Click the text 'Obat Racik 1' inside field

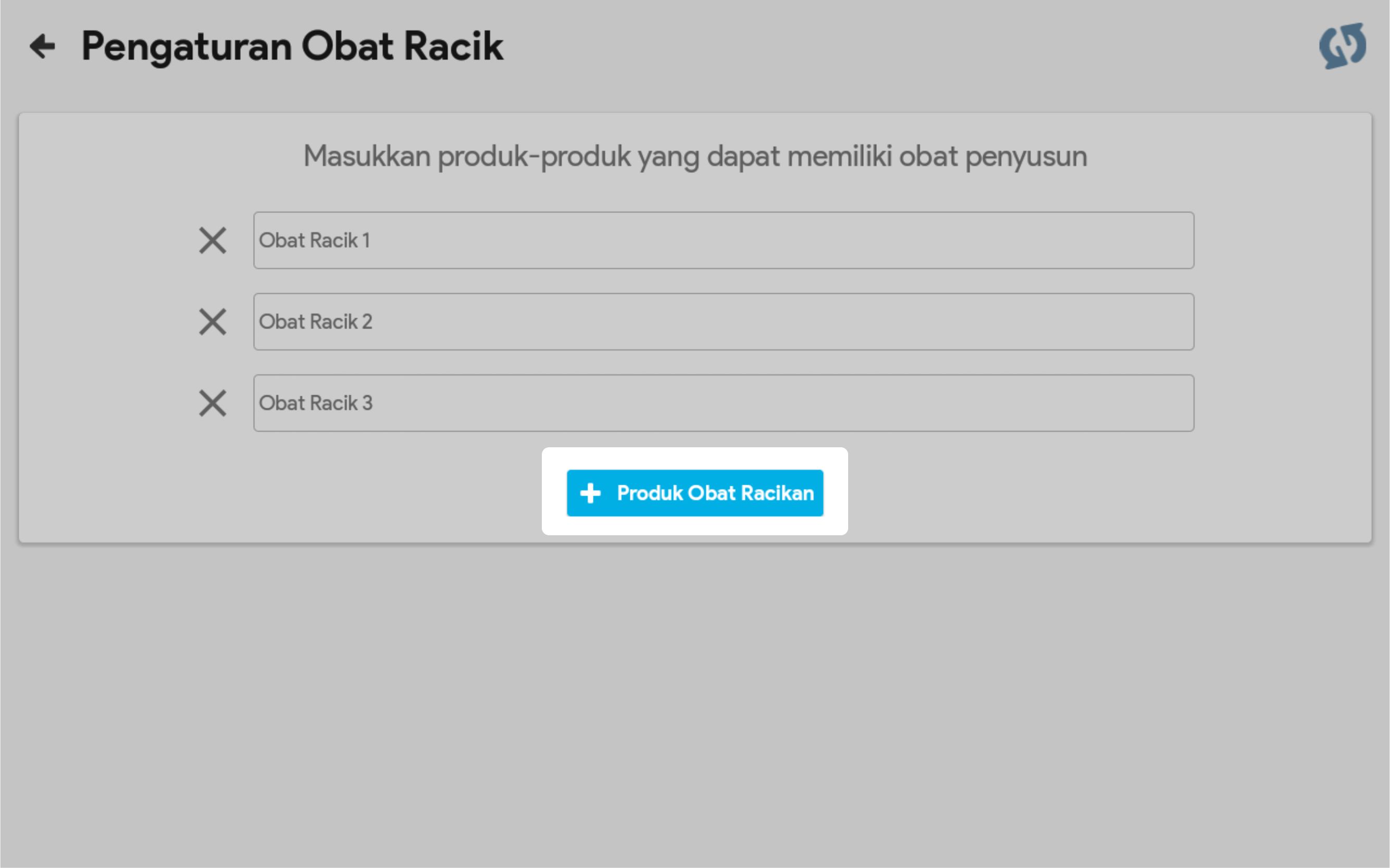(315, 241)
